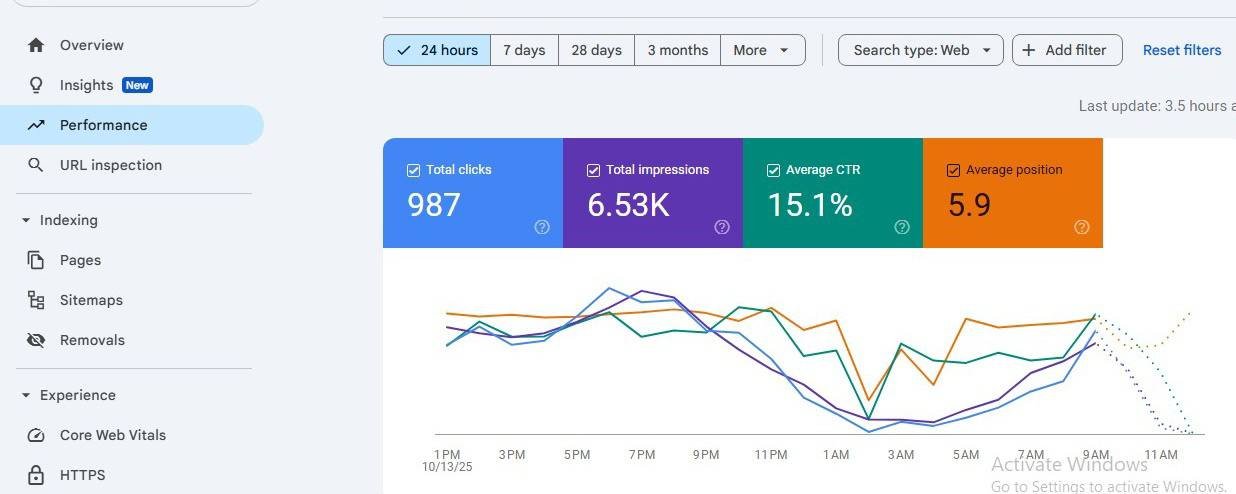This screenshot has width=1236, height=494.
Task: Click the Reset filters link
Action: tap(1182, 50)
